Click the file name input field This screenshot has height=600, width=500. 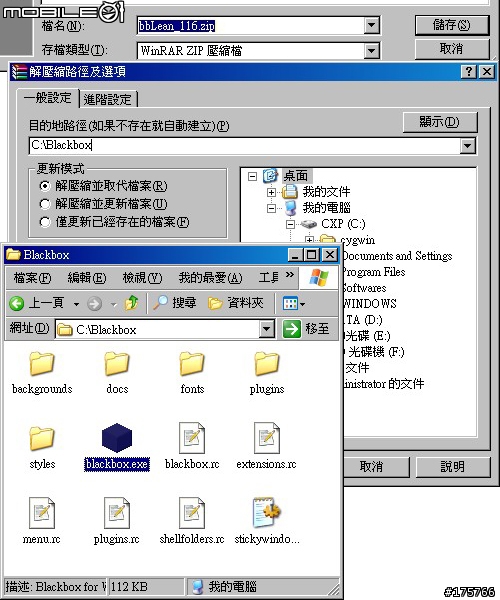click(x=251, y=26)
